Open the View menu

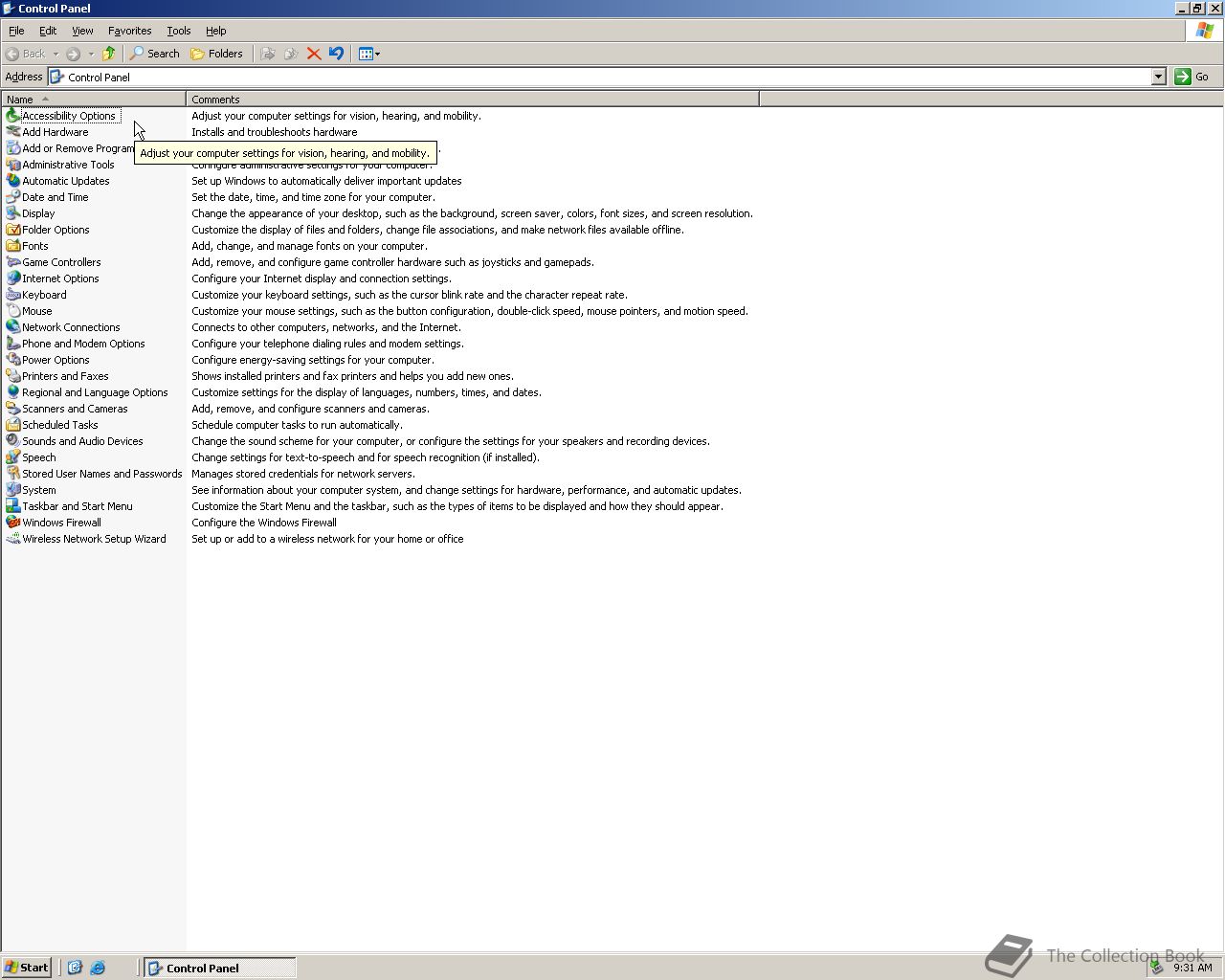pos(82,31)
